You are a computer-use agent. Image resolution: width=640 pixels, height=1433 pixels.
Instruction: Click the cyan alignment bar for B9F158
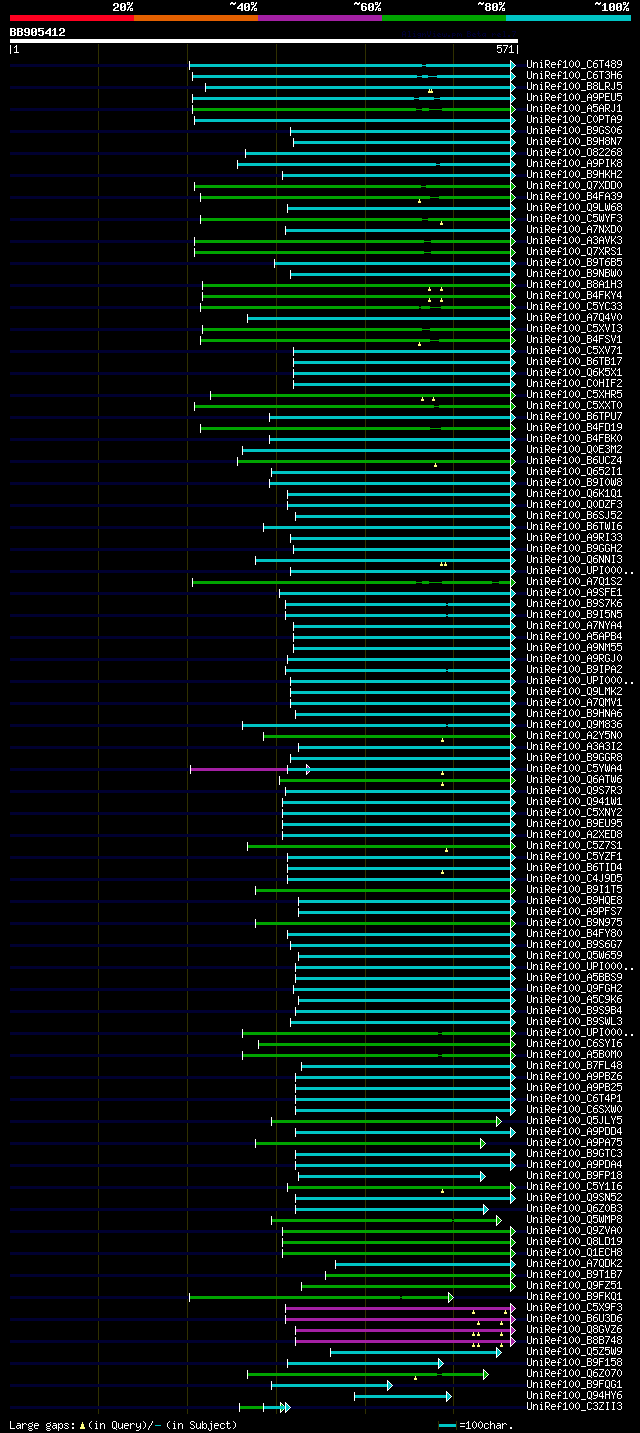(365, 1363)
